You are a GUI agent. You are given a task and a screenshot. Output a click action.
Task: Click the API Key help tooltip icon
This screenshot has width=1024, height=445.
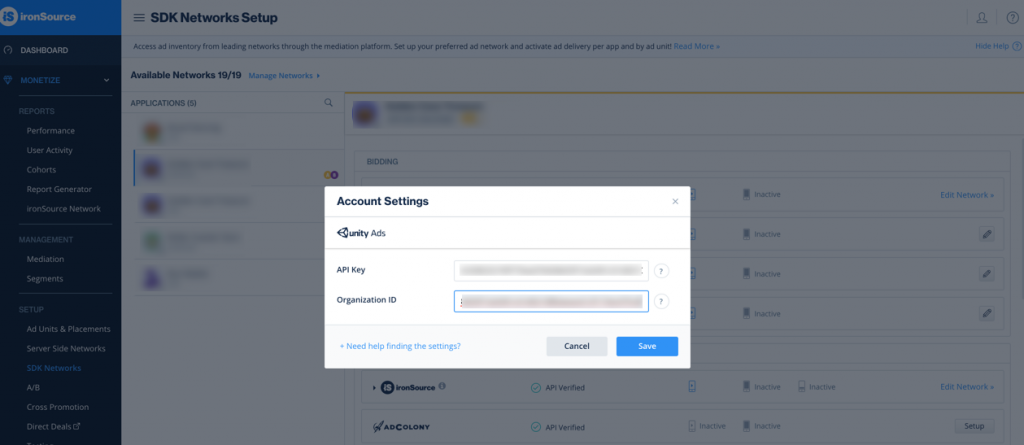pyautogui.click(x=662, y=271)
